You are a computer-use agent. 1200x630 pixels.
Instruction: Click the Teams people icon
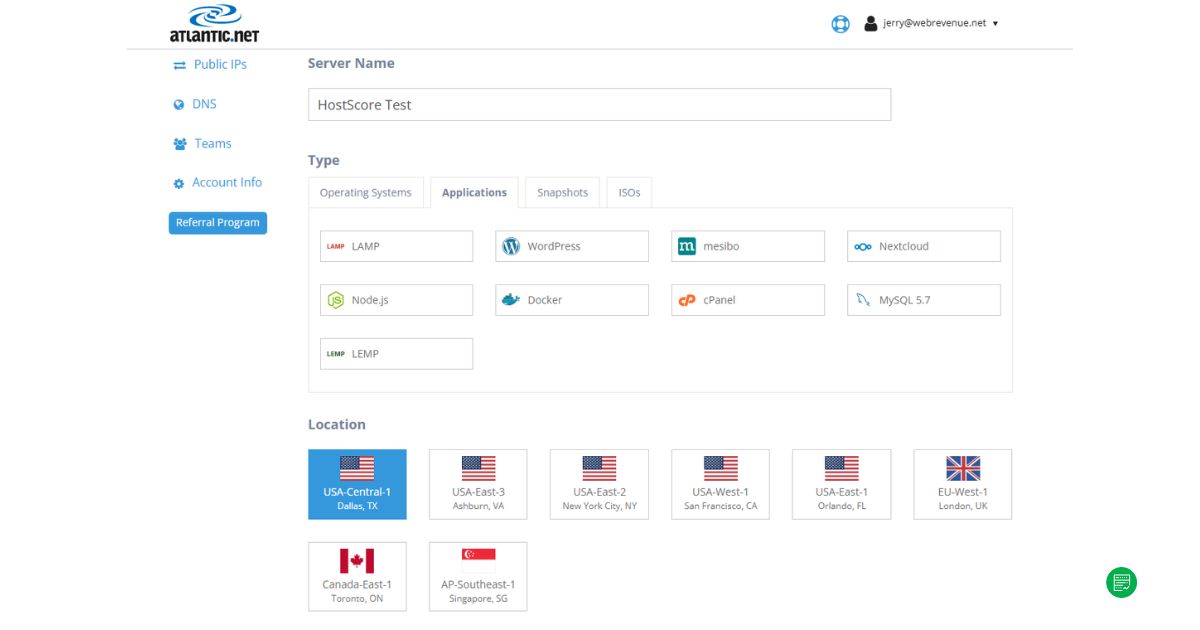180,144
